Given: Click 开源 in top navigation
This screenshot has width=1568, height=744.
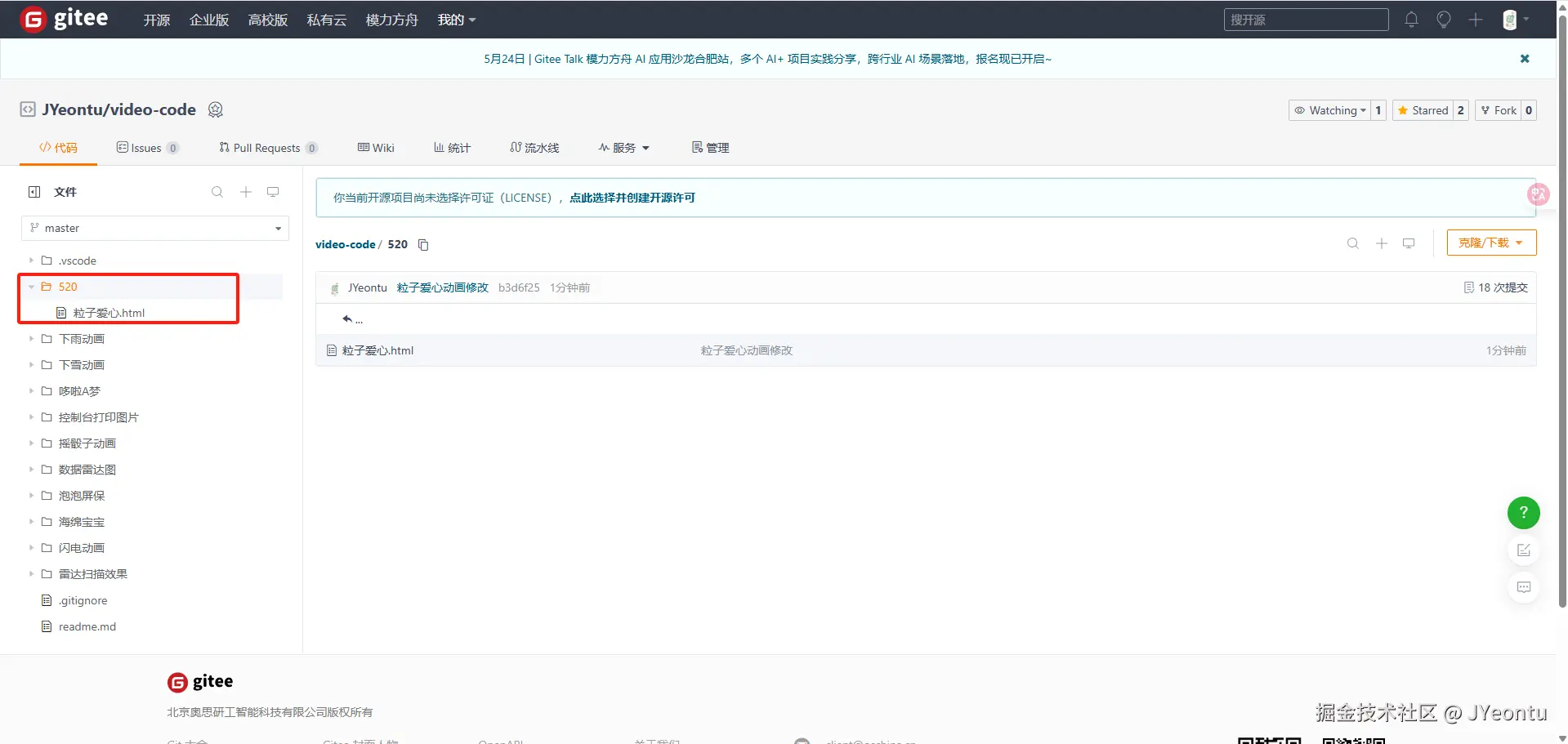Looking at the screenshot, I should [x=157, y=20].
